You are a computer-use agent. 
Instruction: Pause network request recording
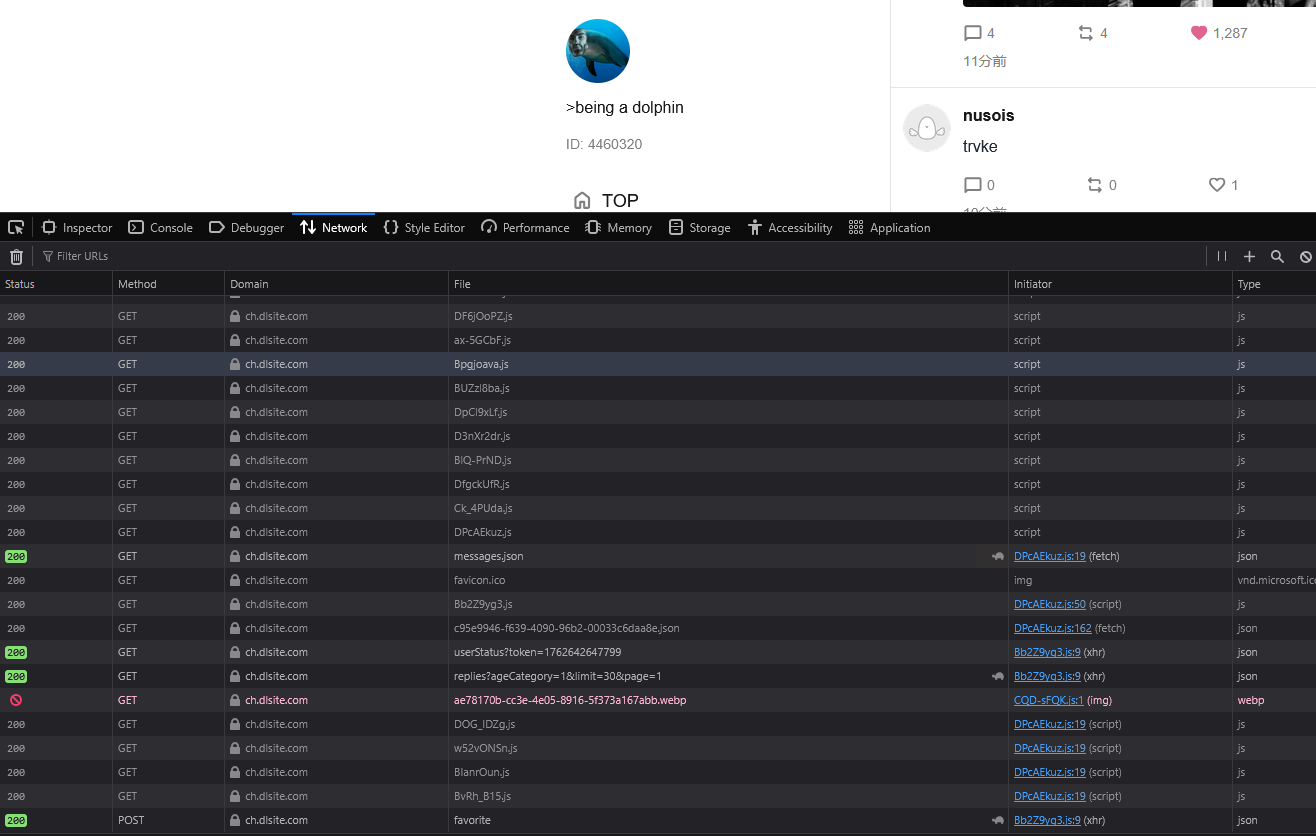(1222, 257)
